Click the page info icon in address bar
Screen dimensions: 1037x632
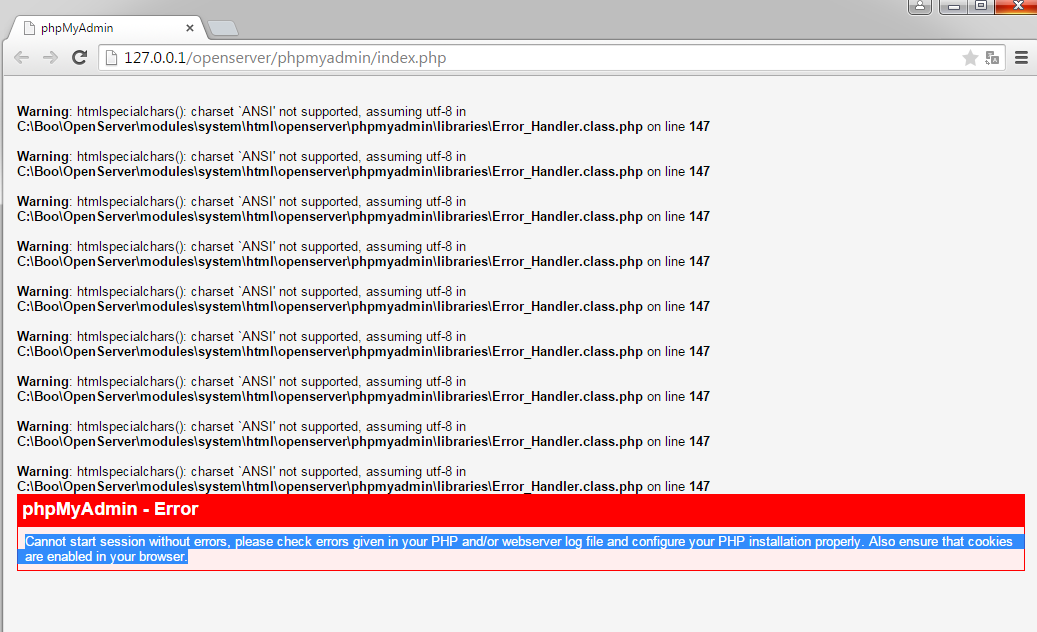pyautogui.click(x=112, y=58)
